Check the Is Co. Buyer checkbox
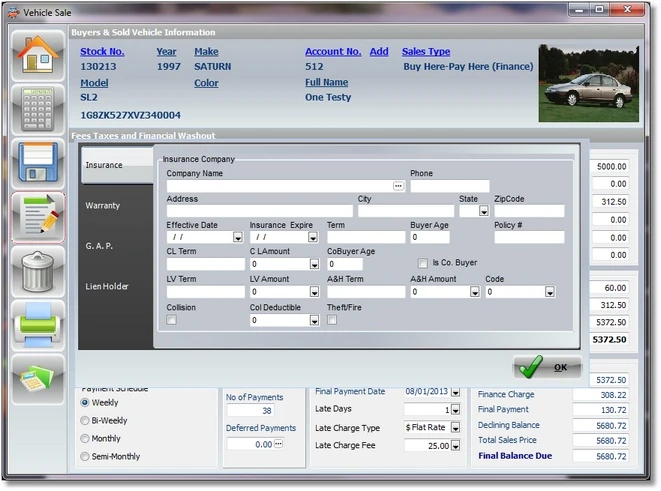This screenshot has height=491, width=661. (x=423, y=264)
